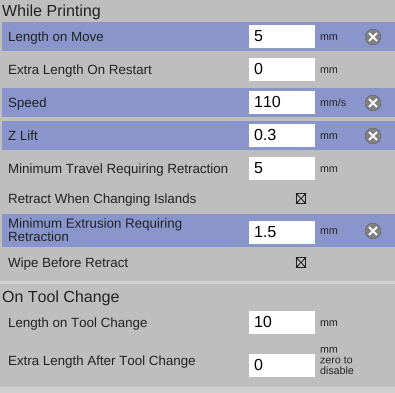Reset Minimum Extrusion Requiring Retraction override
This screenshot has height=393, width=395.
(373, 231)
